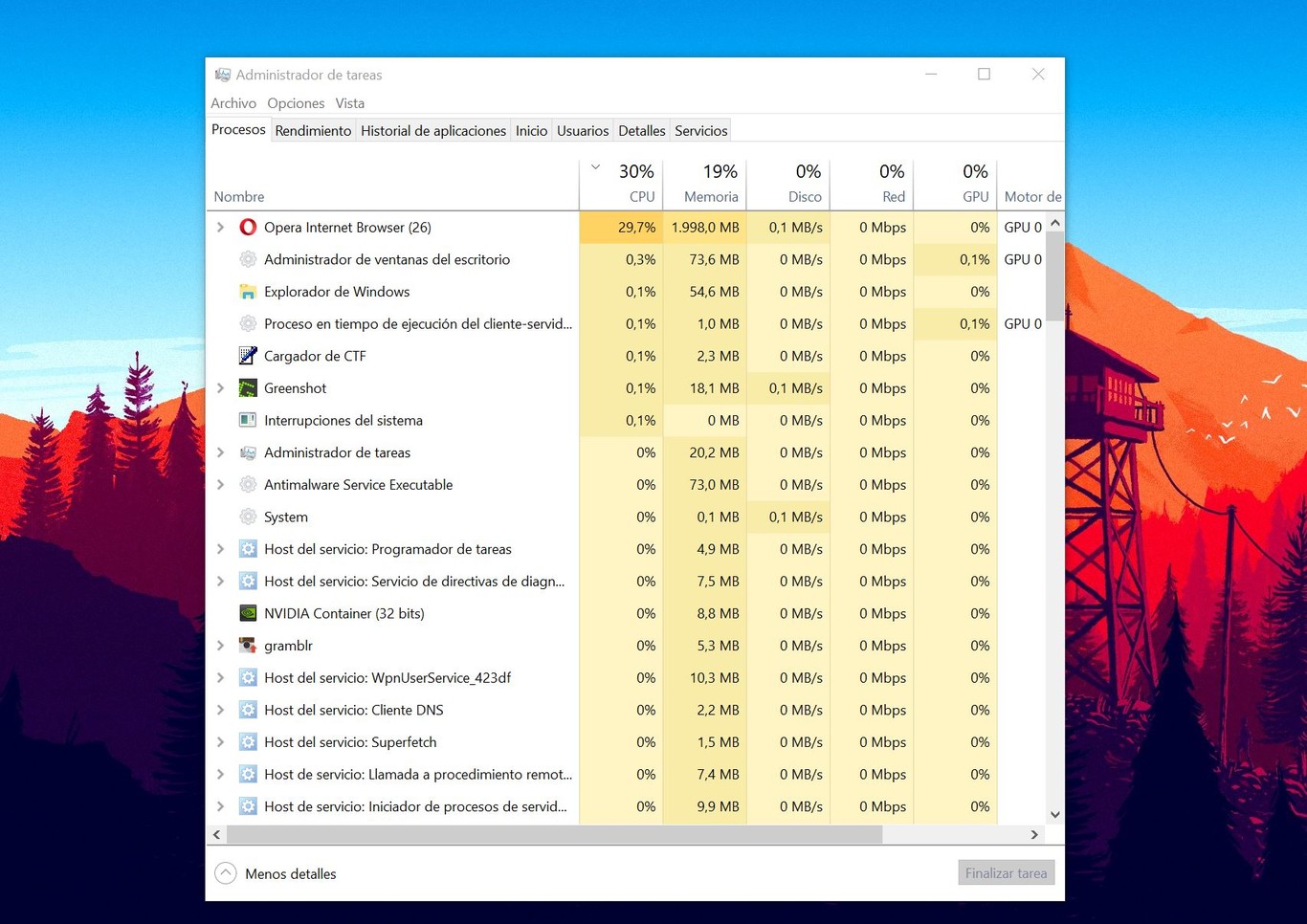Click the Motor de GPU column header
This screenshot has height=924, width=1307.
(1030, 185)
